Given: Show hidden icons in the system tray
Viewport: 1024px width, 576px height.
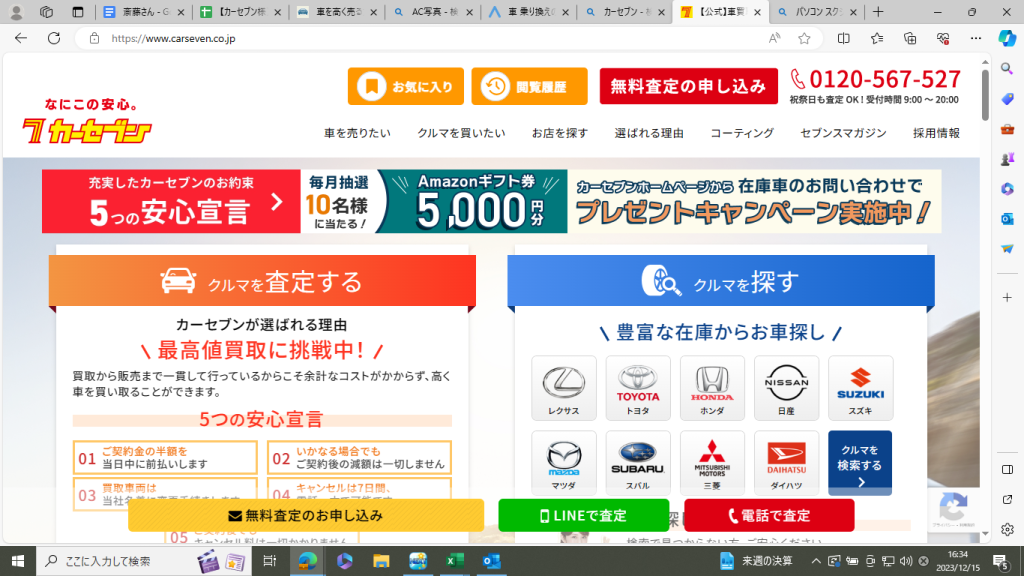Looking at the screenshot, I should (x=816, y=561).
